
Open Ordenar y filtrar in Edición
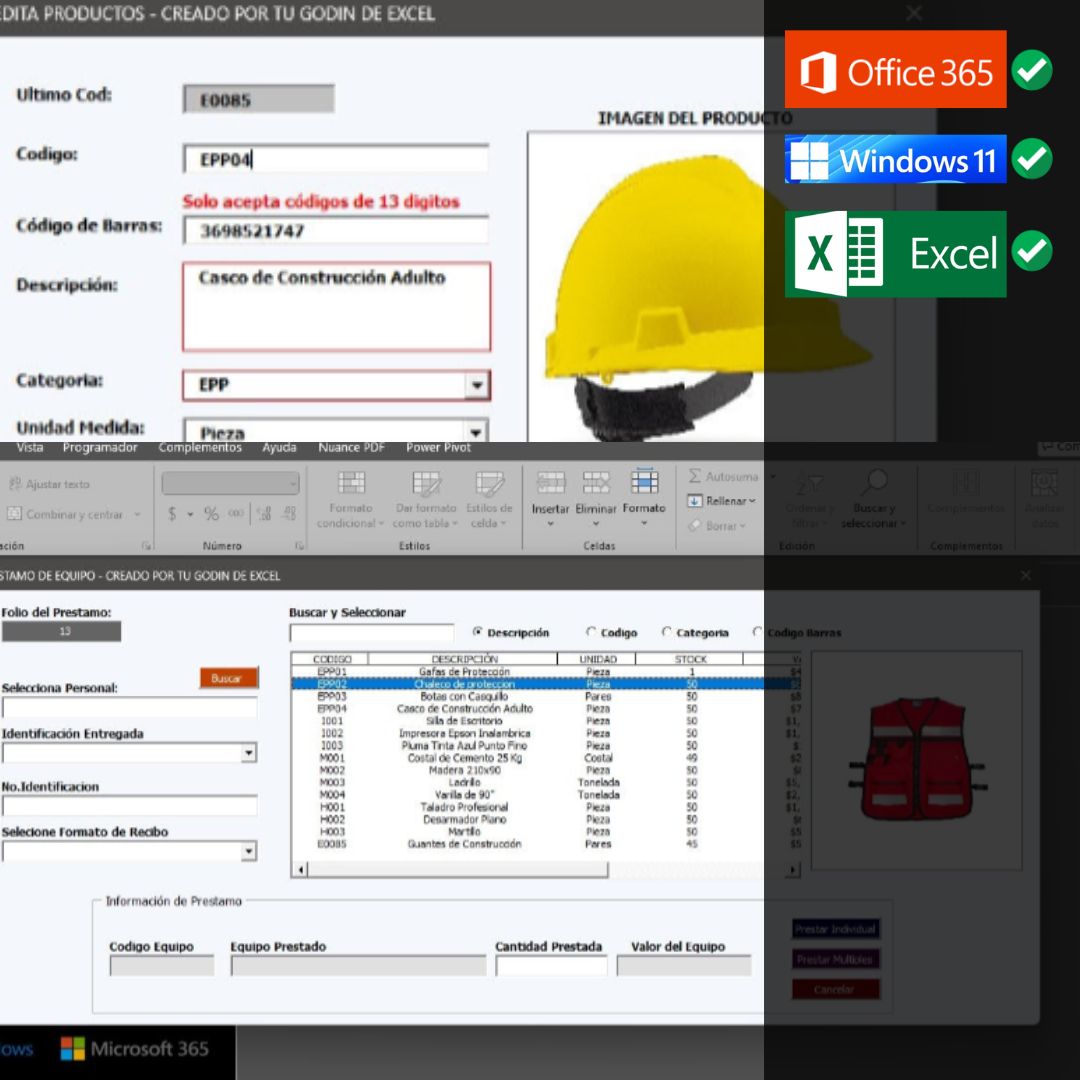click(x=809, y=499)
